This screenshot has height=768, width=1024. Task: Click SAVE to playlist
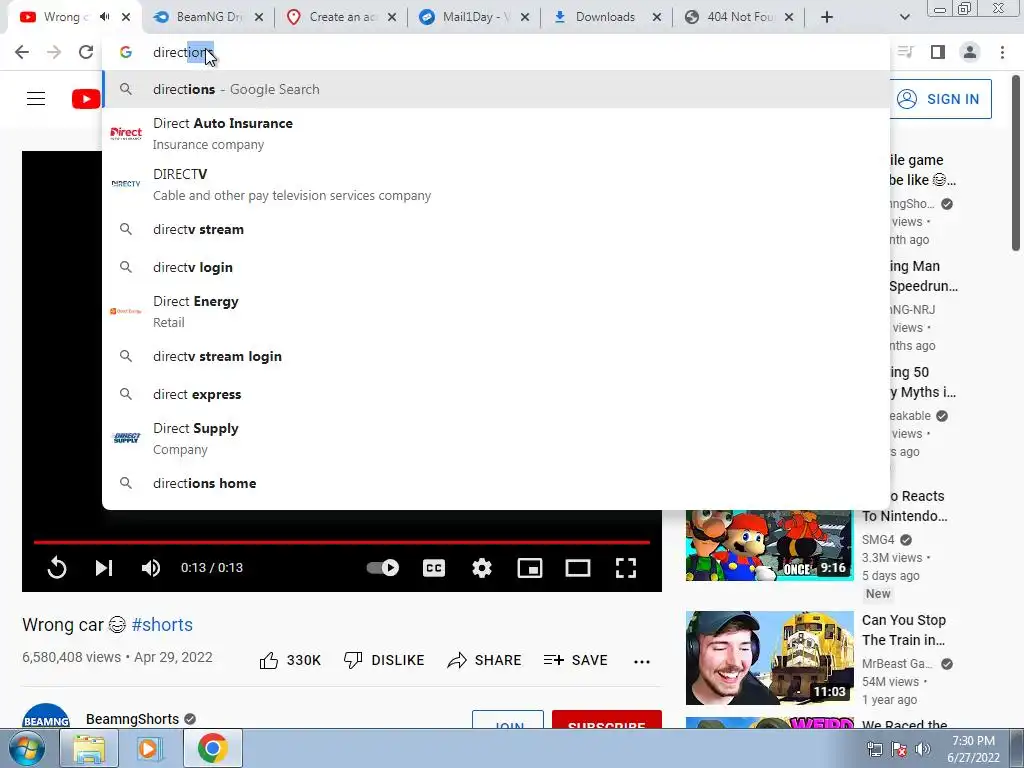(575, 660)
